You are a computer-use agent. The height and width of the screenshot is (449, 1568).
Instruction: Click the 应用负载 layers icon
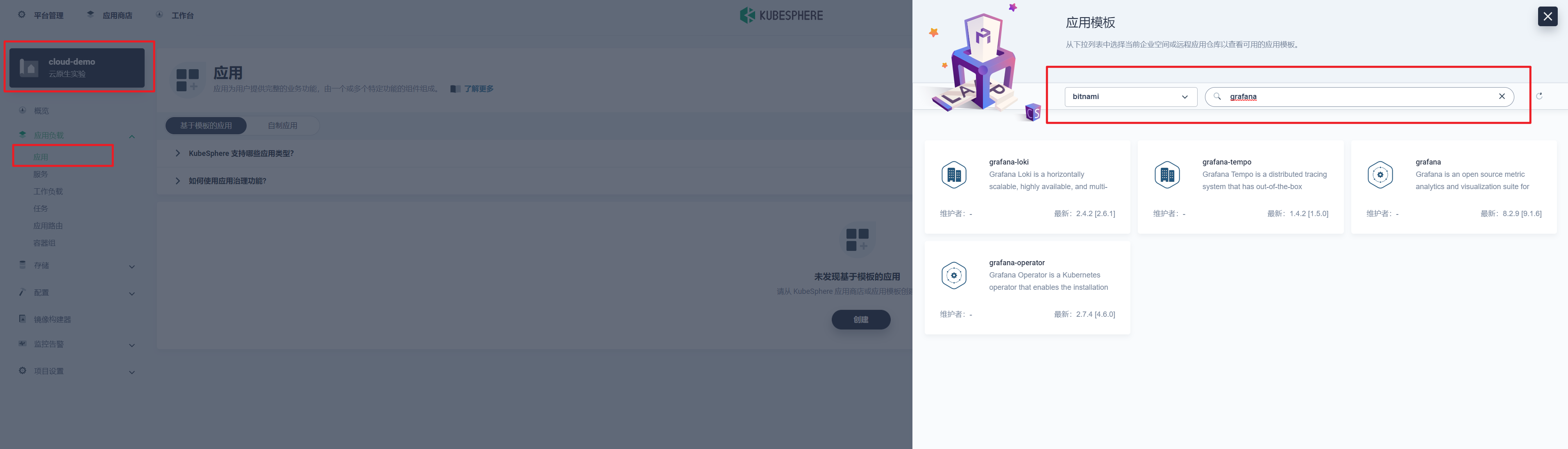tap(23, 135)
